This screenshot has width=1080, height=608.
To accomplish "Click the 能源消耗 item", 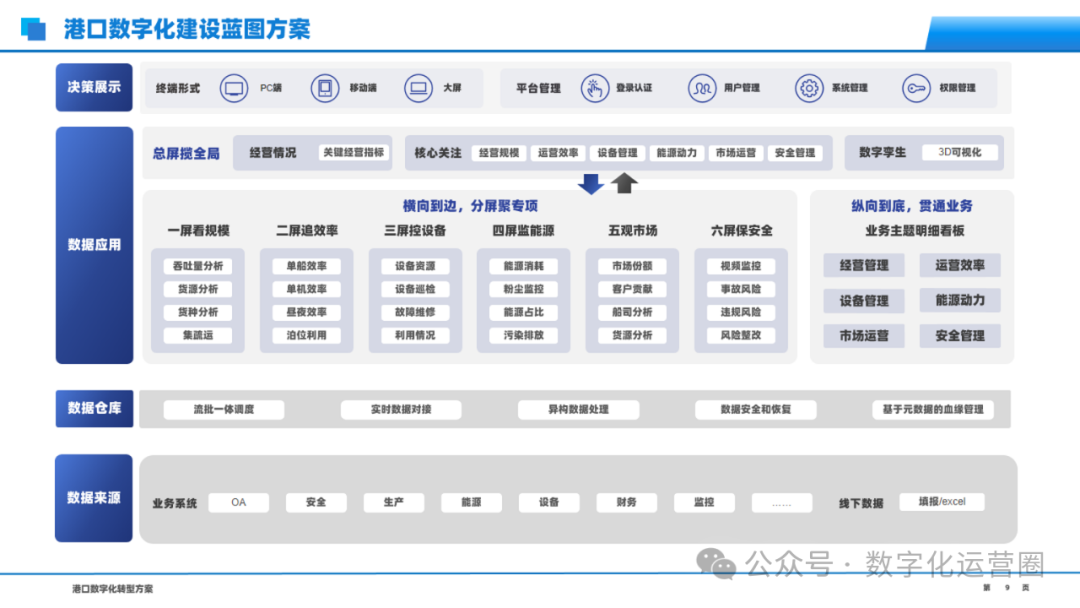I will 523,266.
